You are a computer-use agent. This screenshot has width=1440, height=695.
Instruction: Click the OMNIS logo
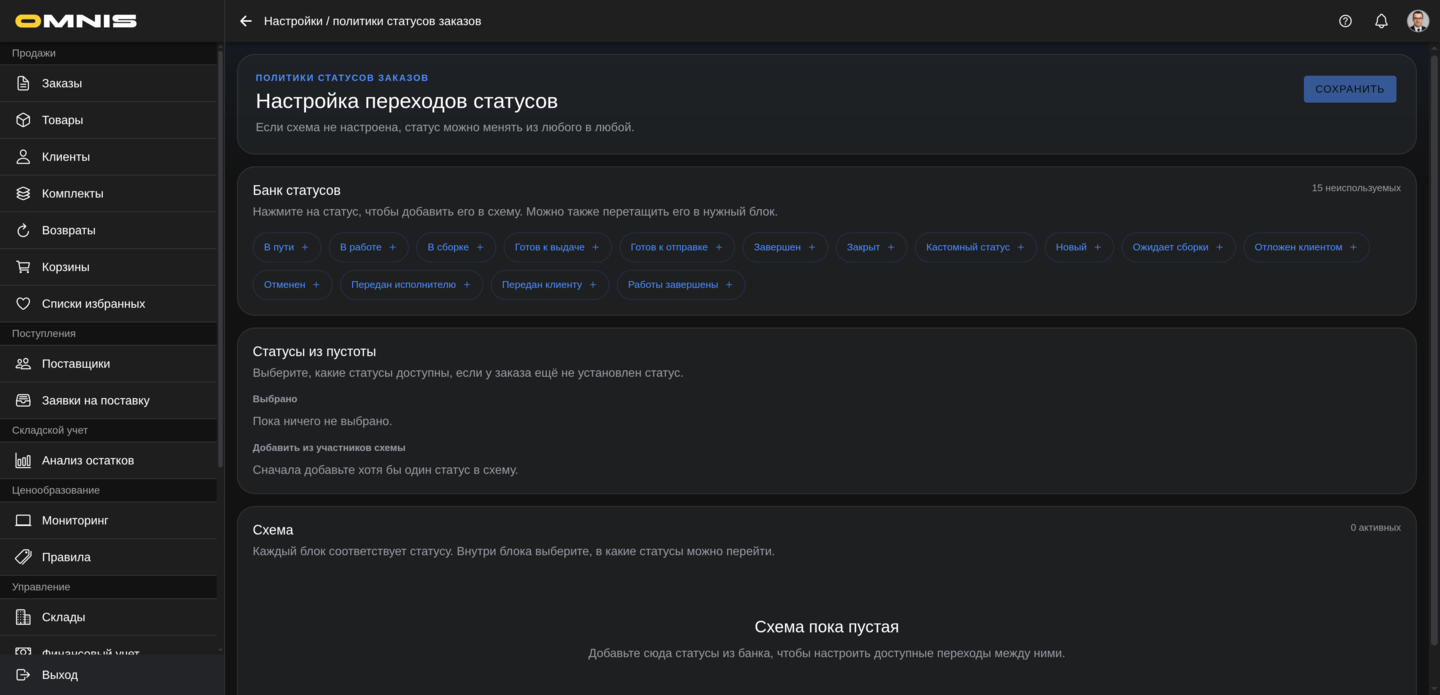click(76, 21)
